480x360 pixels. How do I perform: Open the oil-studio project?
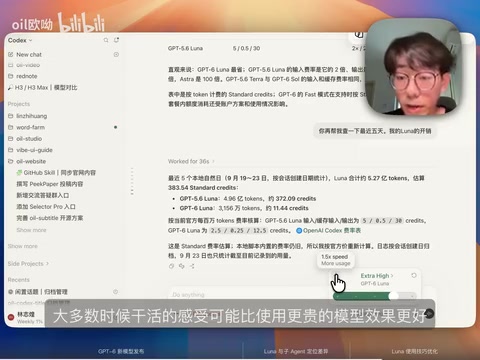pyautogui.click(x=29, y=139)
